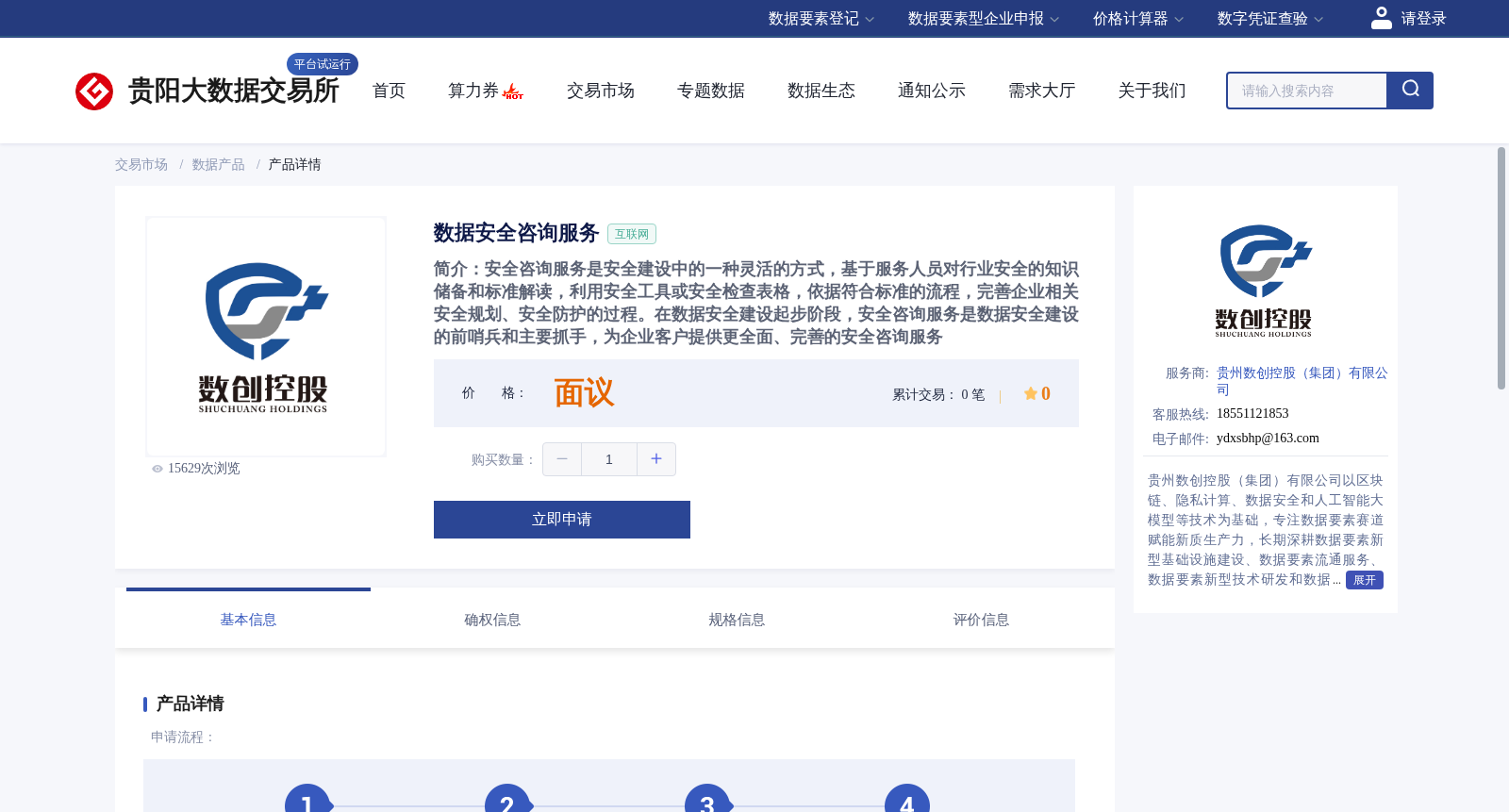Expand the 价格计算器 dropdown

click(1138, 19)
